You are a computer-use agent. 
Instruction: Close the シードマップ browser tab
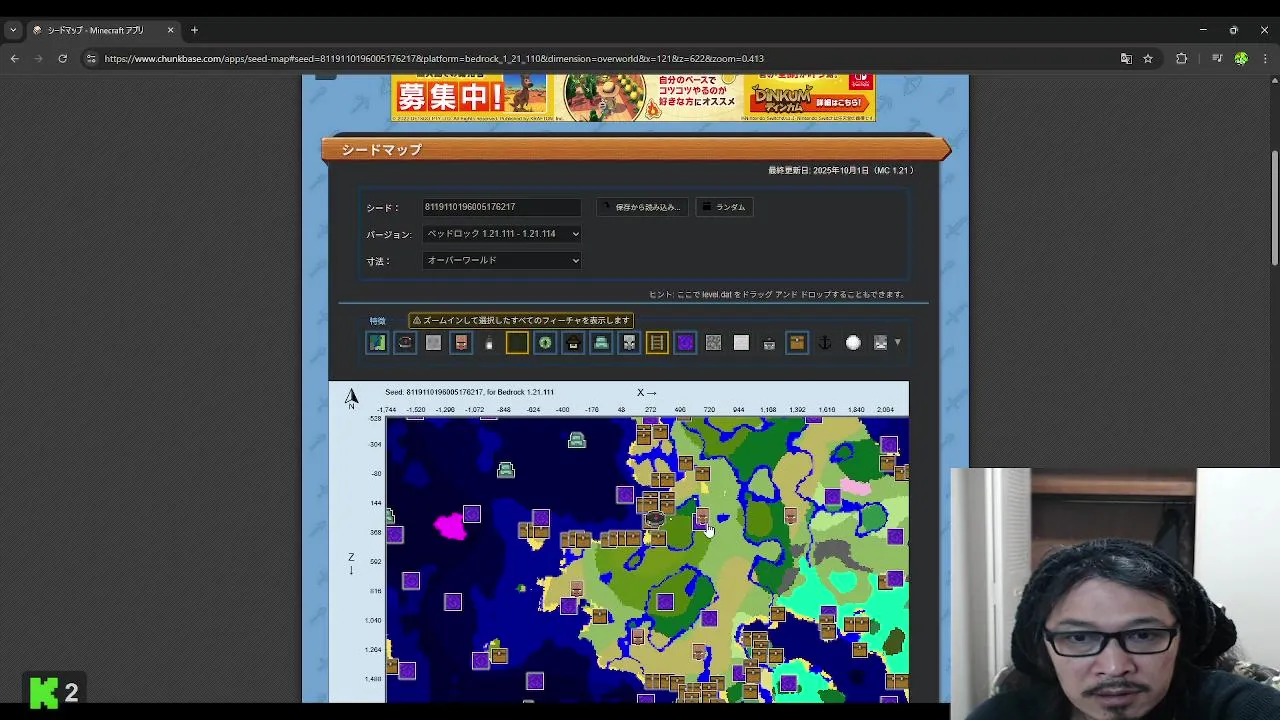click(x=170, y=30)
